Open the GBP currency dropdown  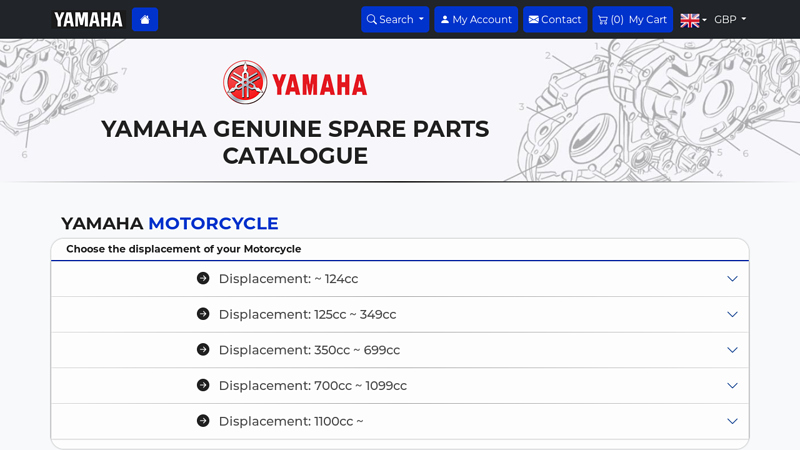730,19
